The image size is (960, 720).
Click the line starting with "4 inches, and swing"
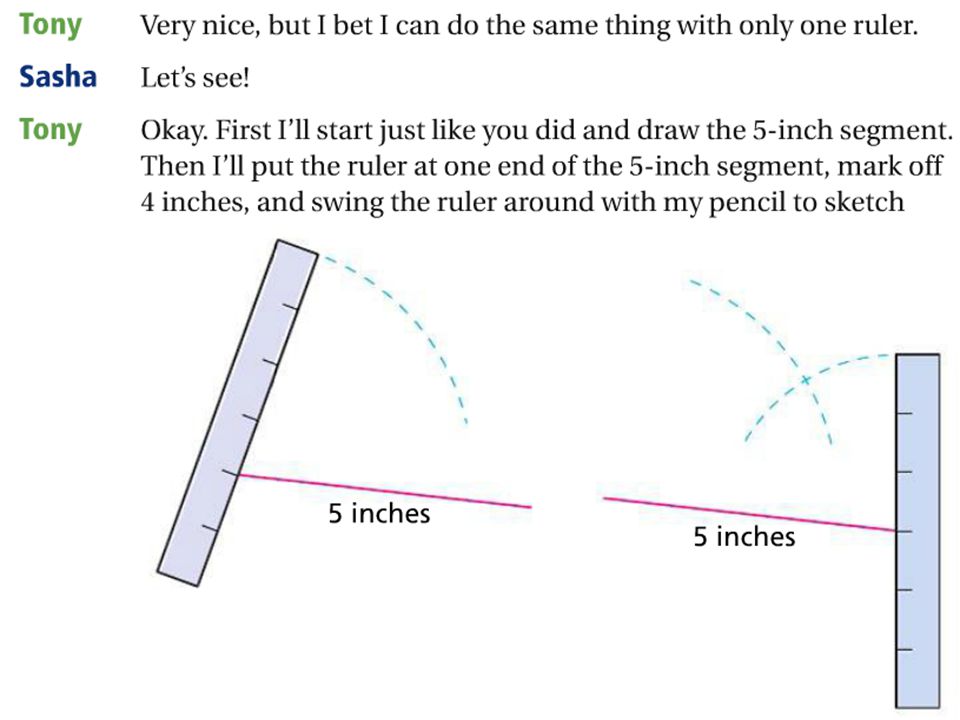point(522,202)
